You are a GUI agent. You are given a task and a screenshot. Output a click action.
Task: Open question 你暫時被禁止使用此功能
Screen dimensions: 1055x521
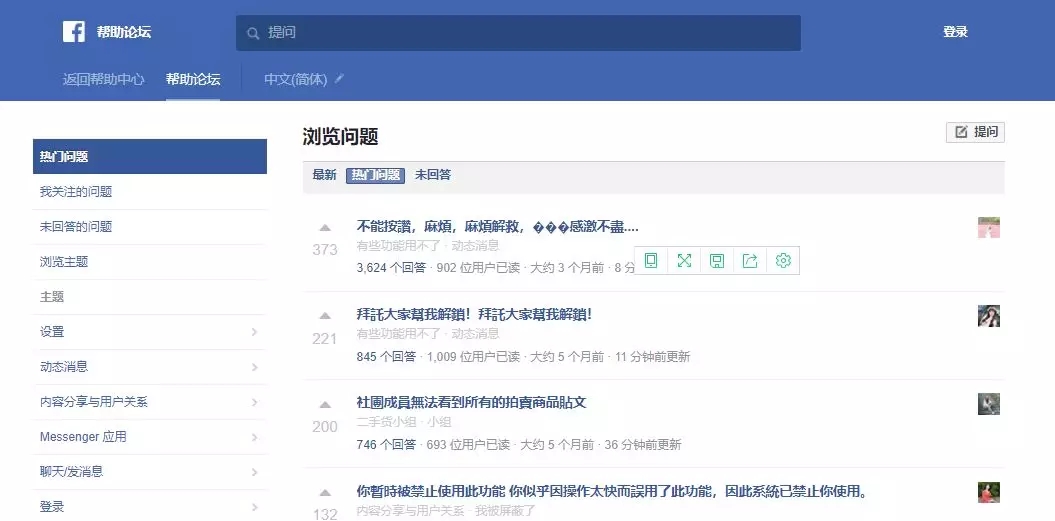tap(612, 491)
